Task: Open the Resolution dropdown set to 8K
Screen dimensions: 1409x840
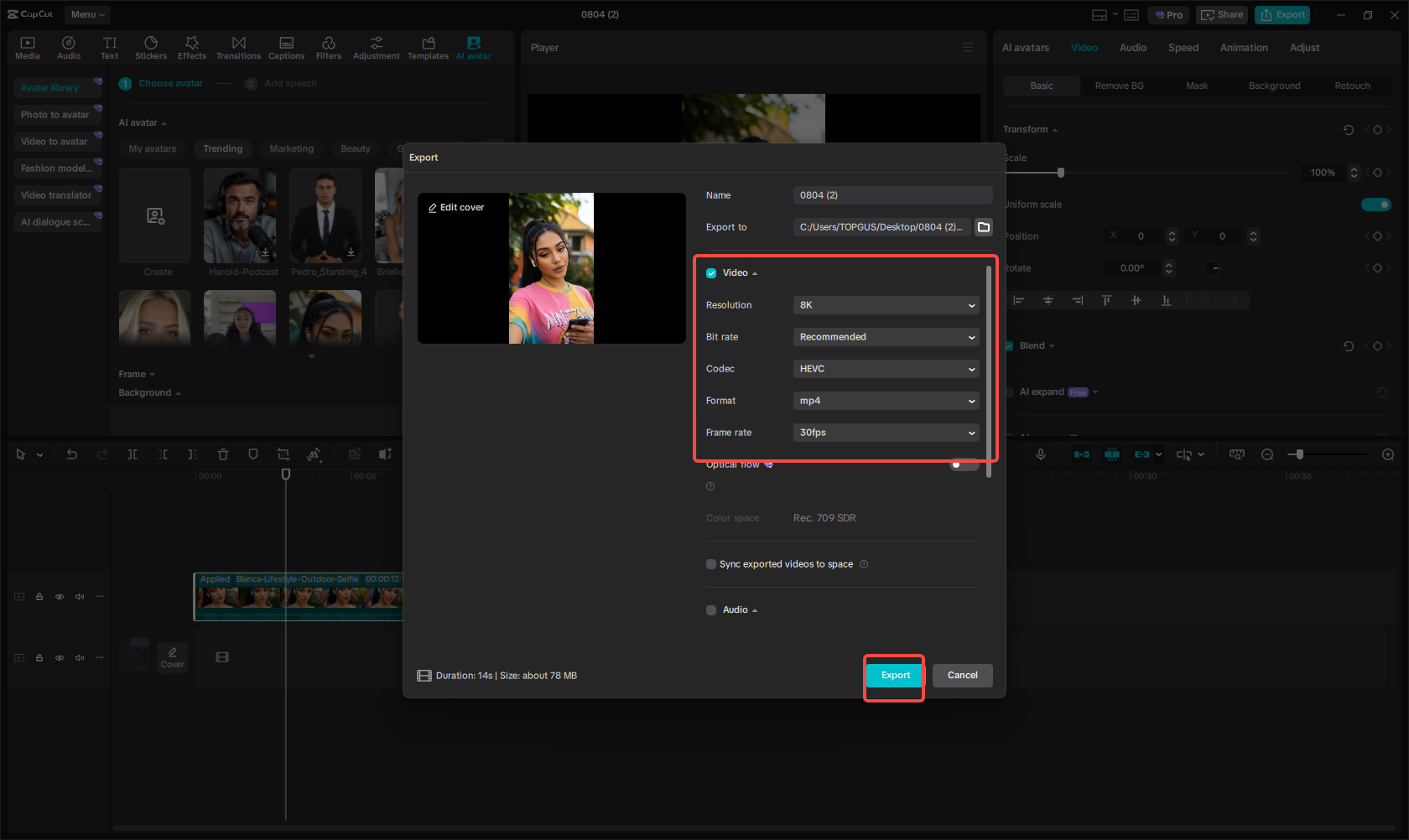Action: click(886, 305)
